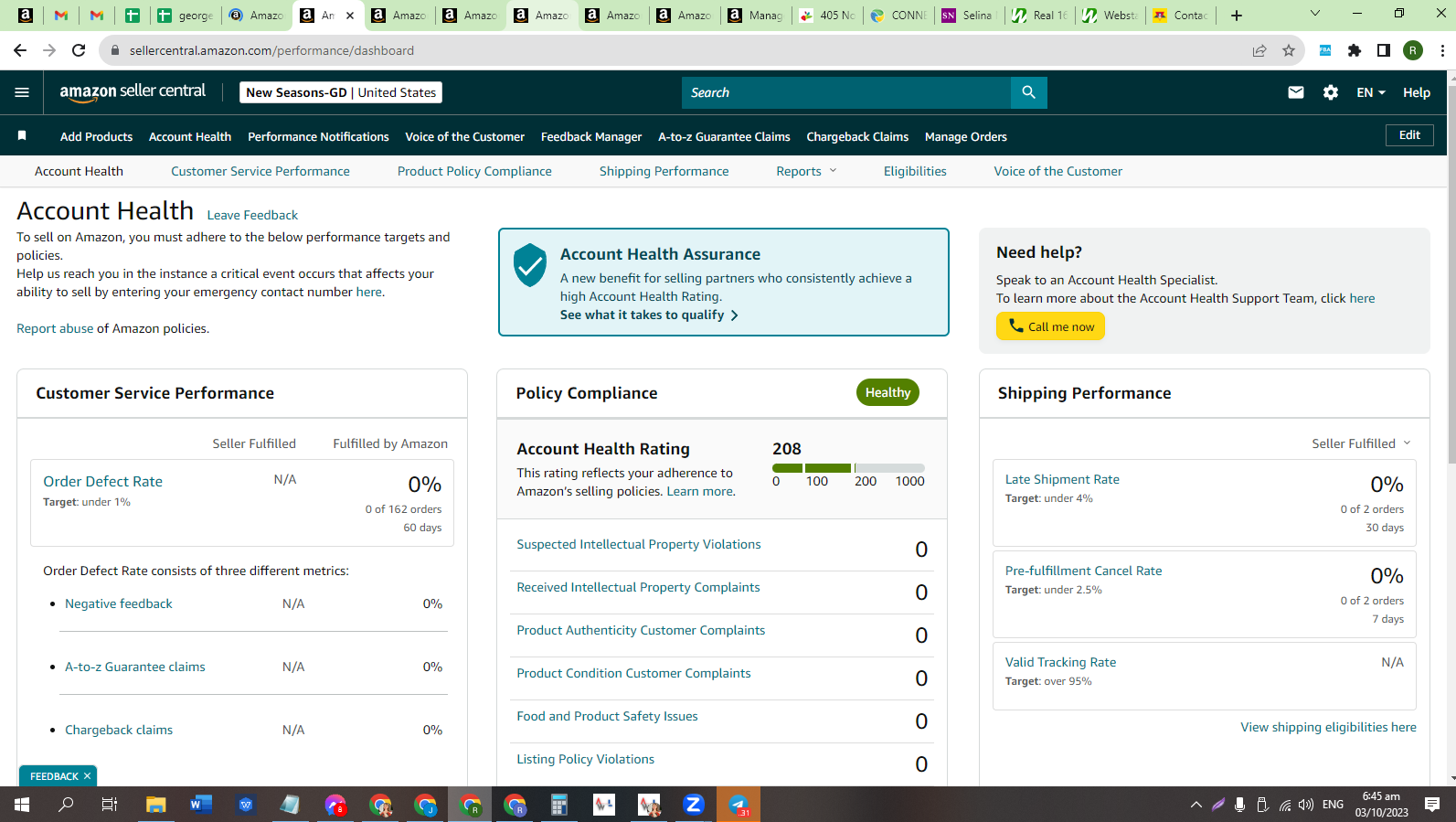Click View shipping eligibilities here link
Viewport: 1456px width, 822px height.
(x=1328, y=727)
